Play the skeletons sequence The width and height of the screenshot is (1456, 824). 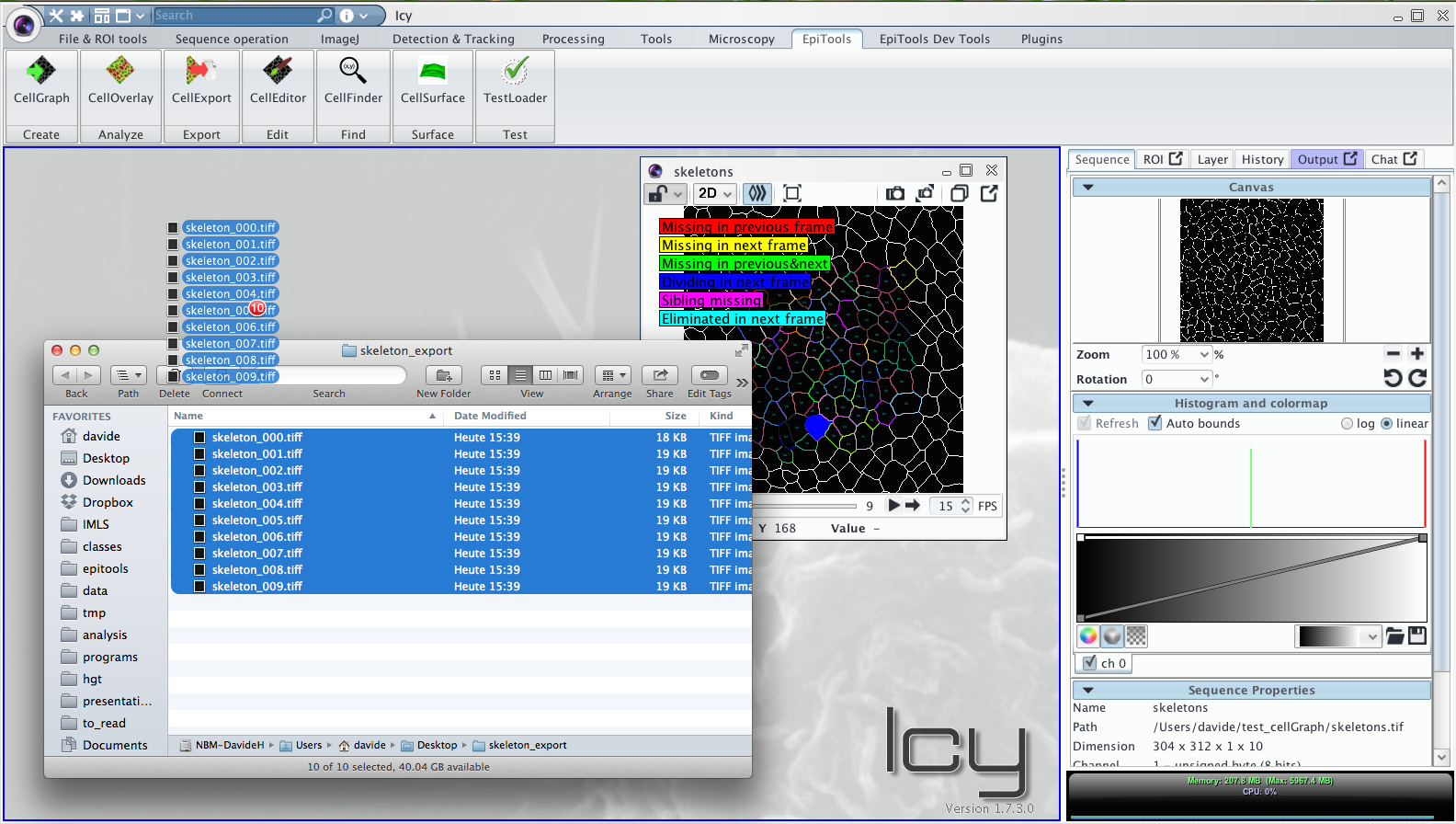pos(893,505)
